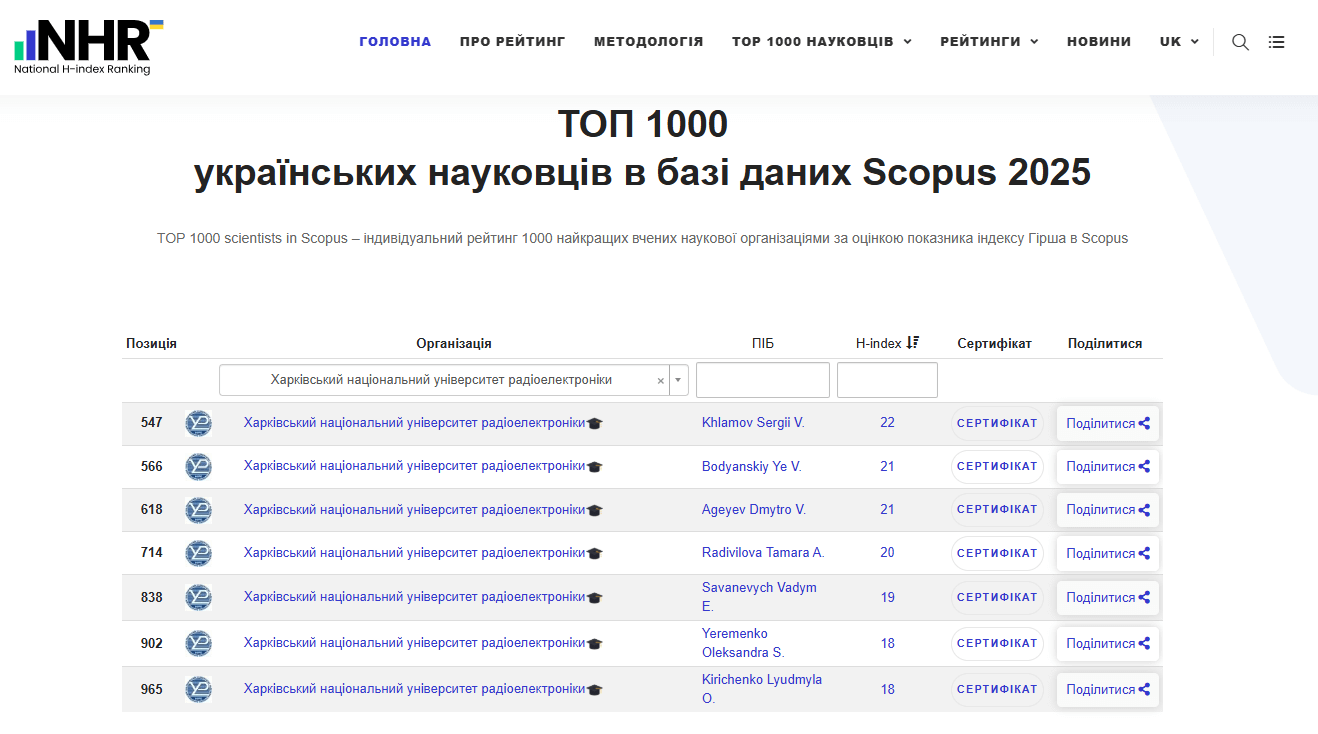The width and height of the screenshot is (1318, 734).
Task: Click the H-index sort descending icon
Action: tap(912, 343)
